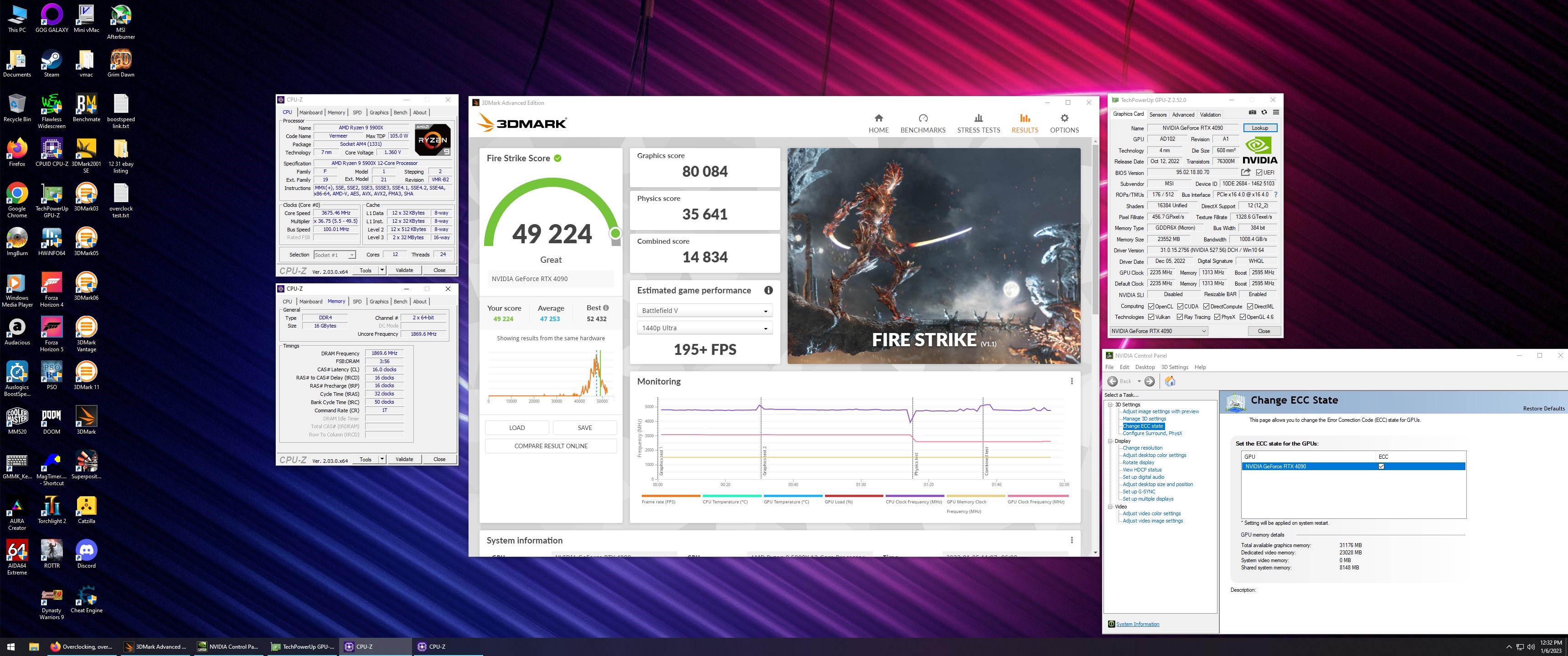The width and height of the screenshot is (1568, 656).
Task: Toggle the Ray Tracing checkbox in GPU-Z
Action: 1180,317
